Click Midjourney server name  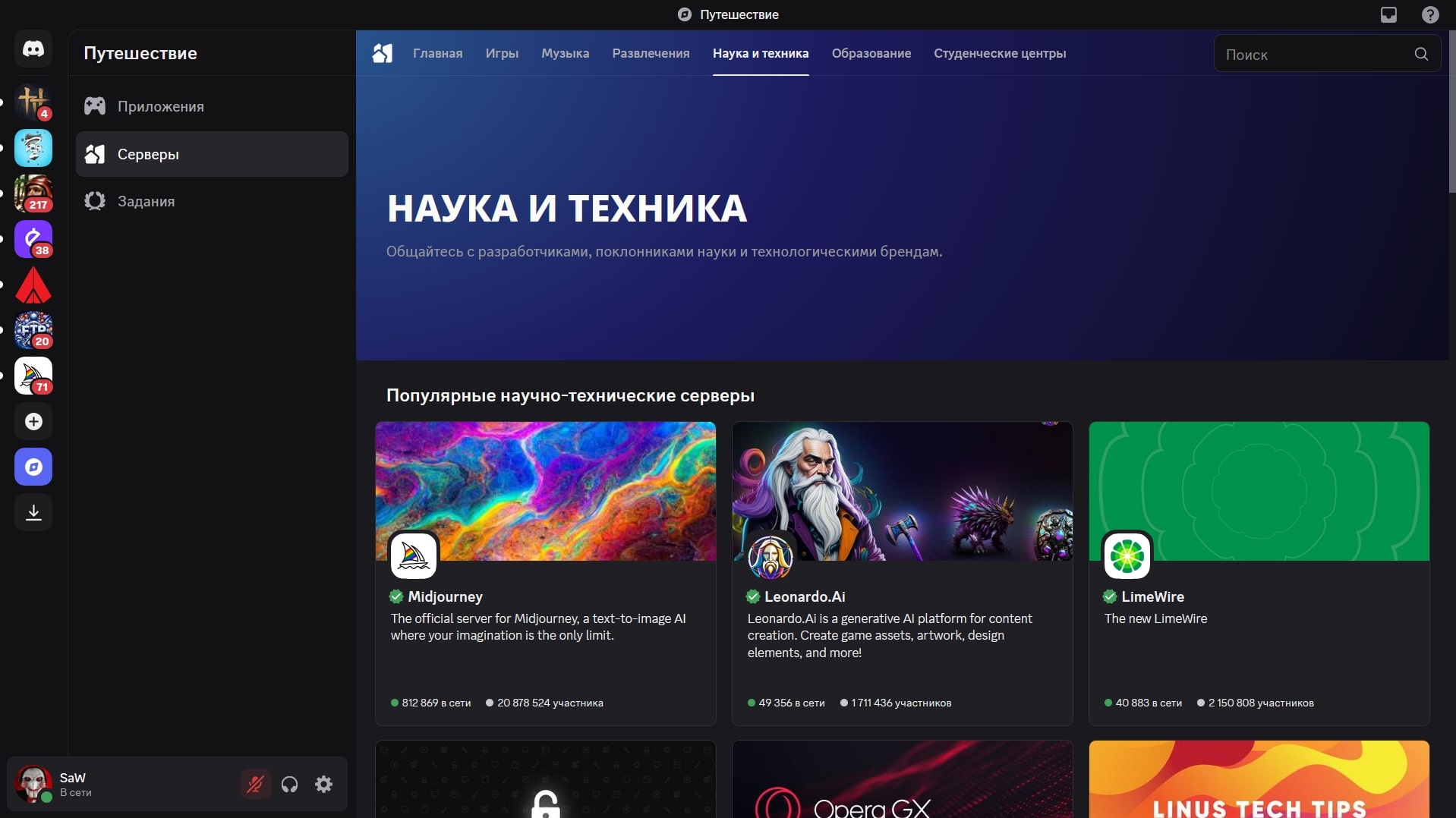(x=445, y=596)
